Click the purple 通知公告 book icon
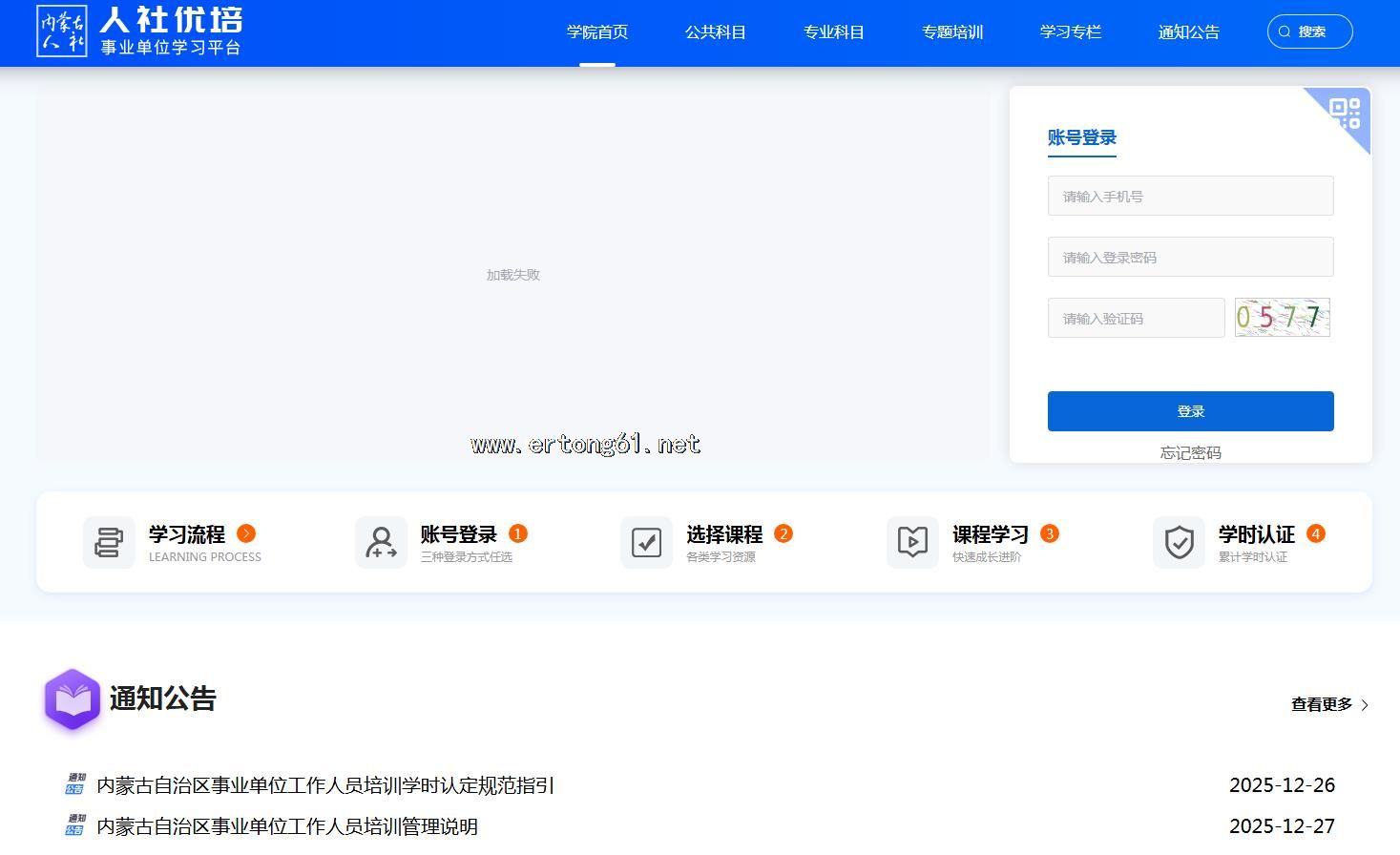Screen dimensions: 1400x855 pos(73,699)
